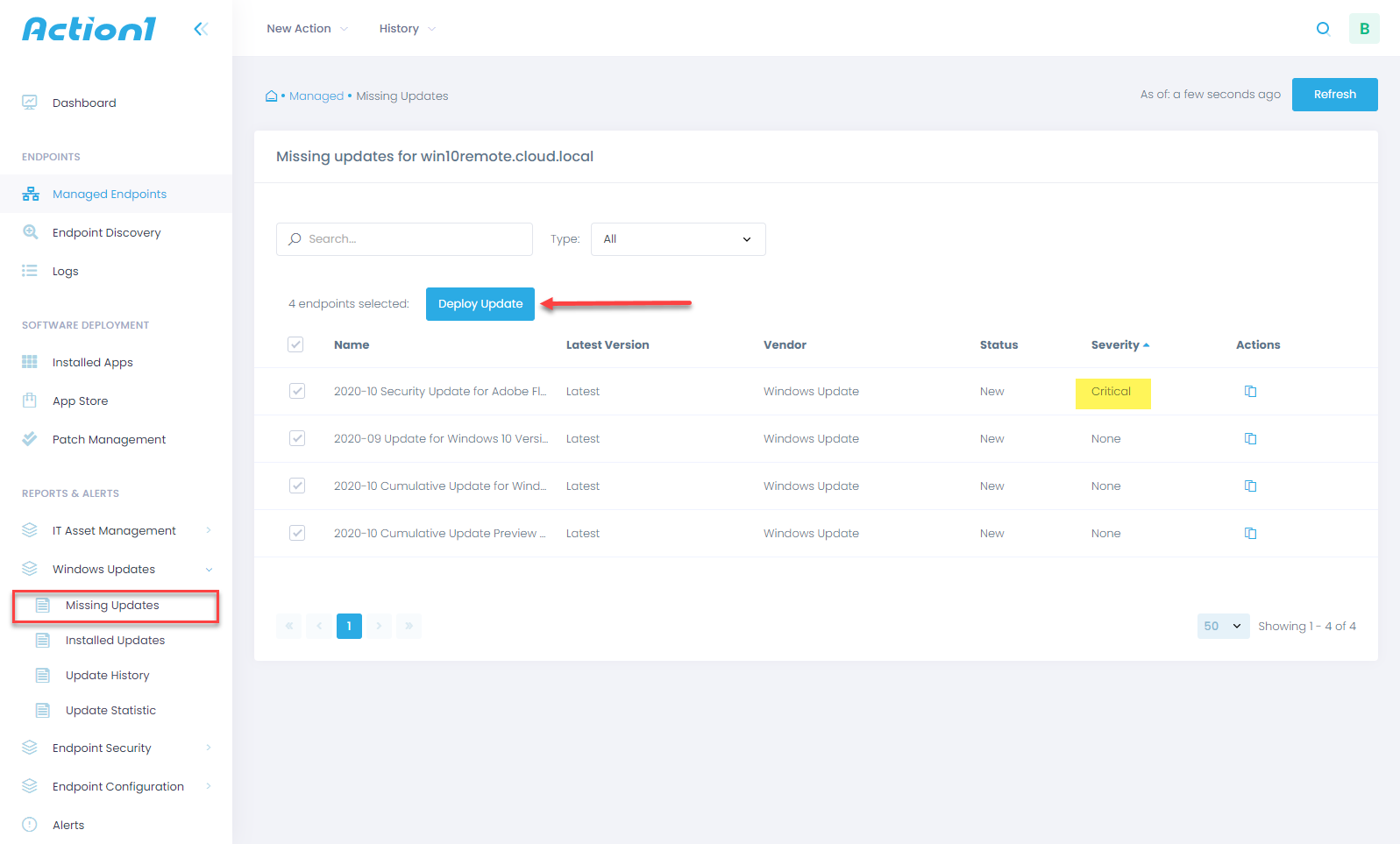Click action icon for Adobe Flash security update
Viewport: 1400px width, 844px height.
point(1251,391)
